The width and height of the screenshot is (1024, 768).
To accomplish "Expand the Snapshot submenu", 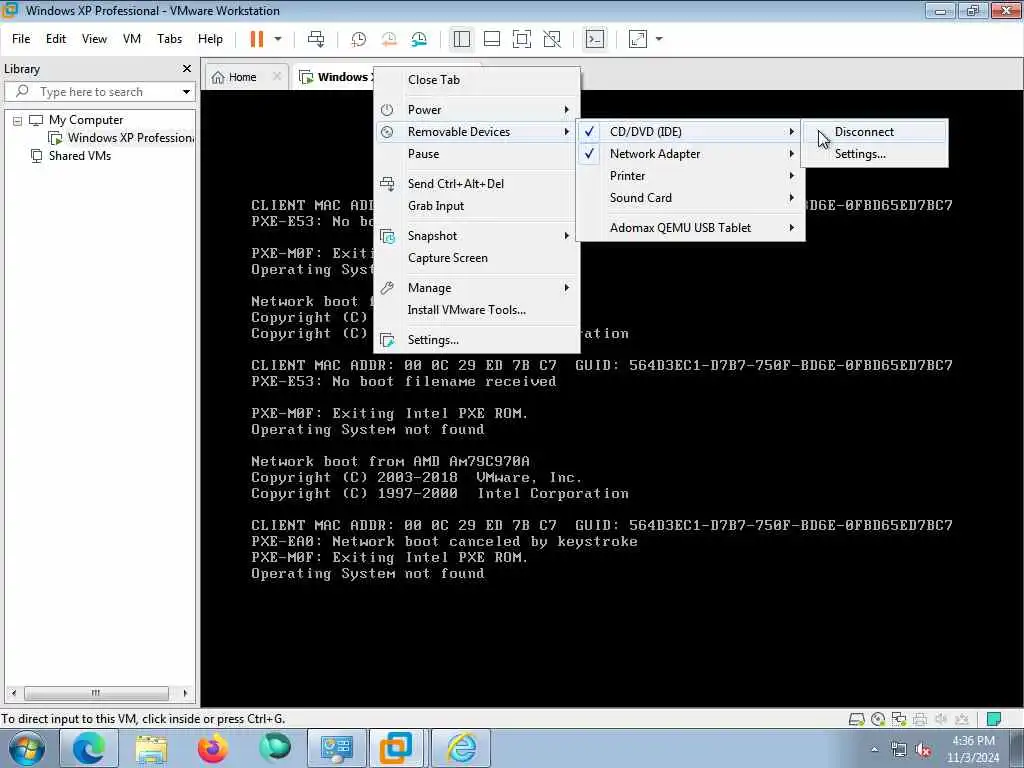I will pos(476,236).
